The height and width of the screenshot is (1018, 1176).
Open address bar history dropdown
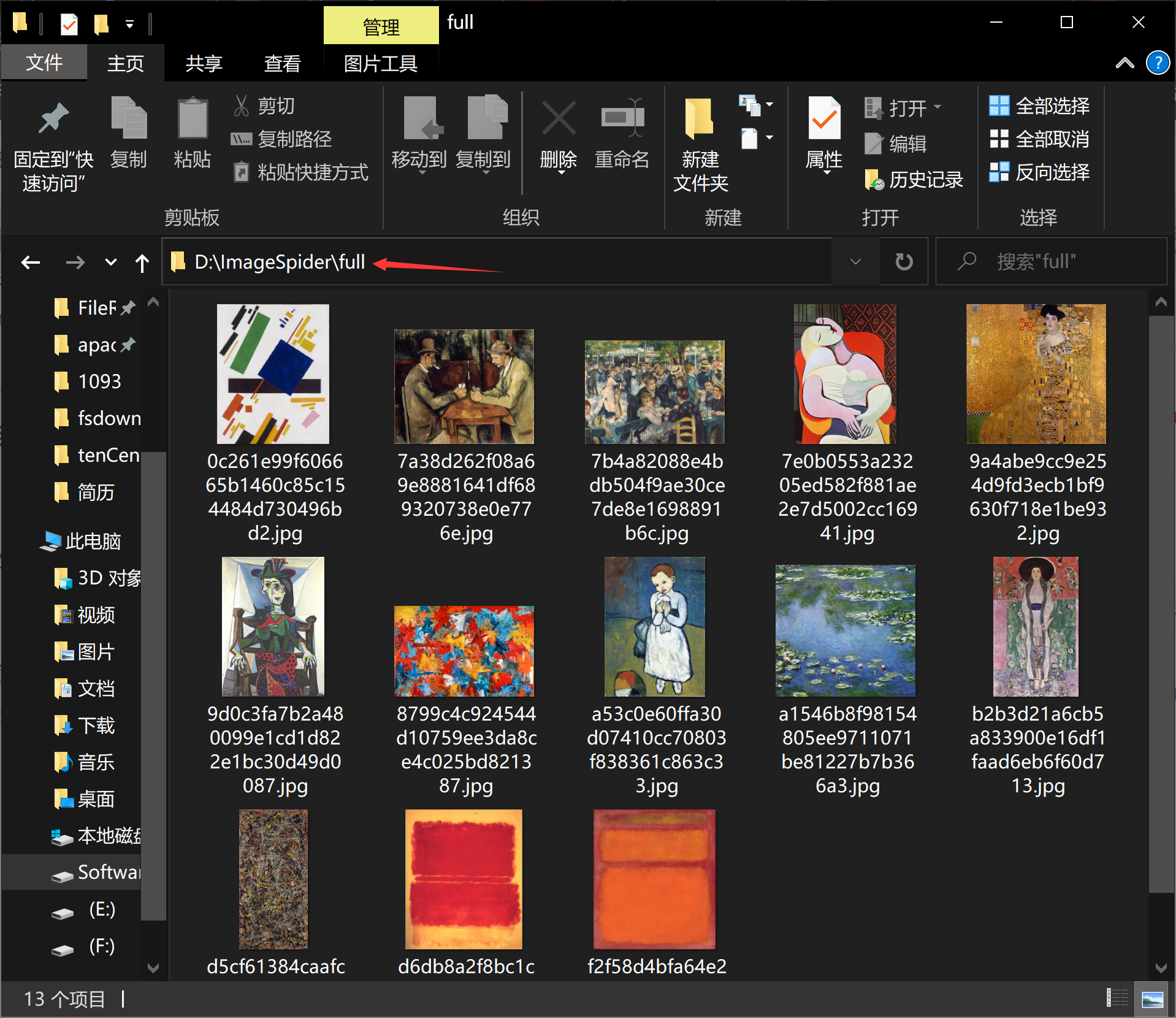[855, 262]
